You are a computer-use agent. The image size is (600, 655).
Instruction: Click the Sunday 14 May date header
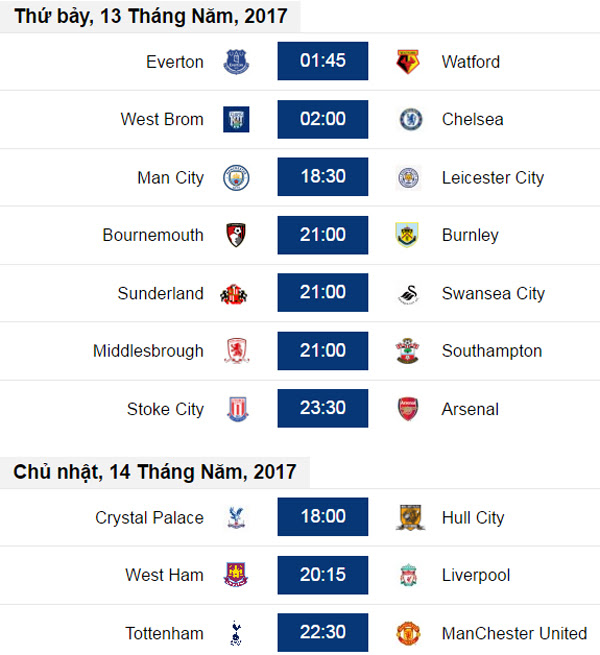pyautogui.click(x=155, y=472)
